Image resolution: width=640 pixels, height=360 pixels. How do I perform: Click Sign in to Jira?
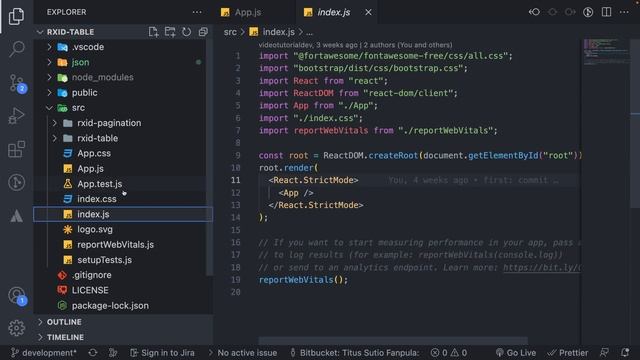pos(162,353)
